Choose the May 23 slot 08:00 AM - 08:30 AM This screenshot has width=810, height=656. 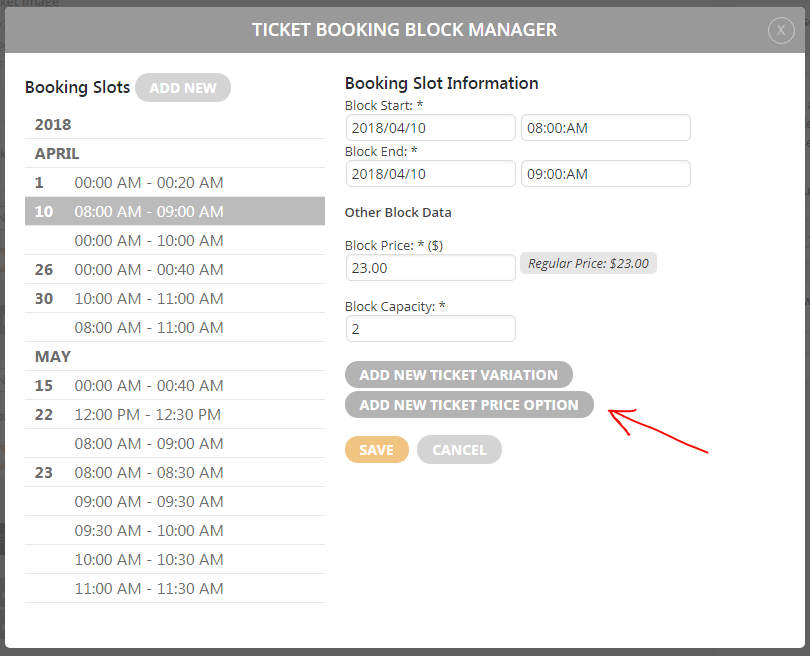coord(175,472)
